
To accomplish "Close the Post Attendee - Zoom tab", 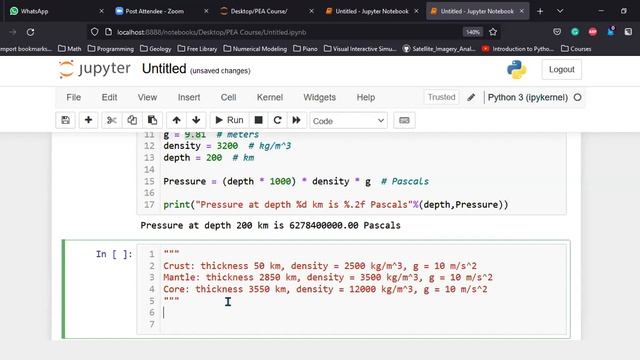I will point(206,11).
